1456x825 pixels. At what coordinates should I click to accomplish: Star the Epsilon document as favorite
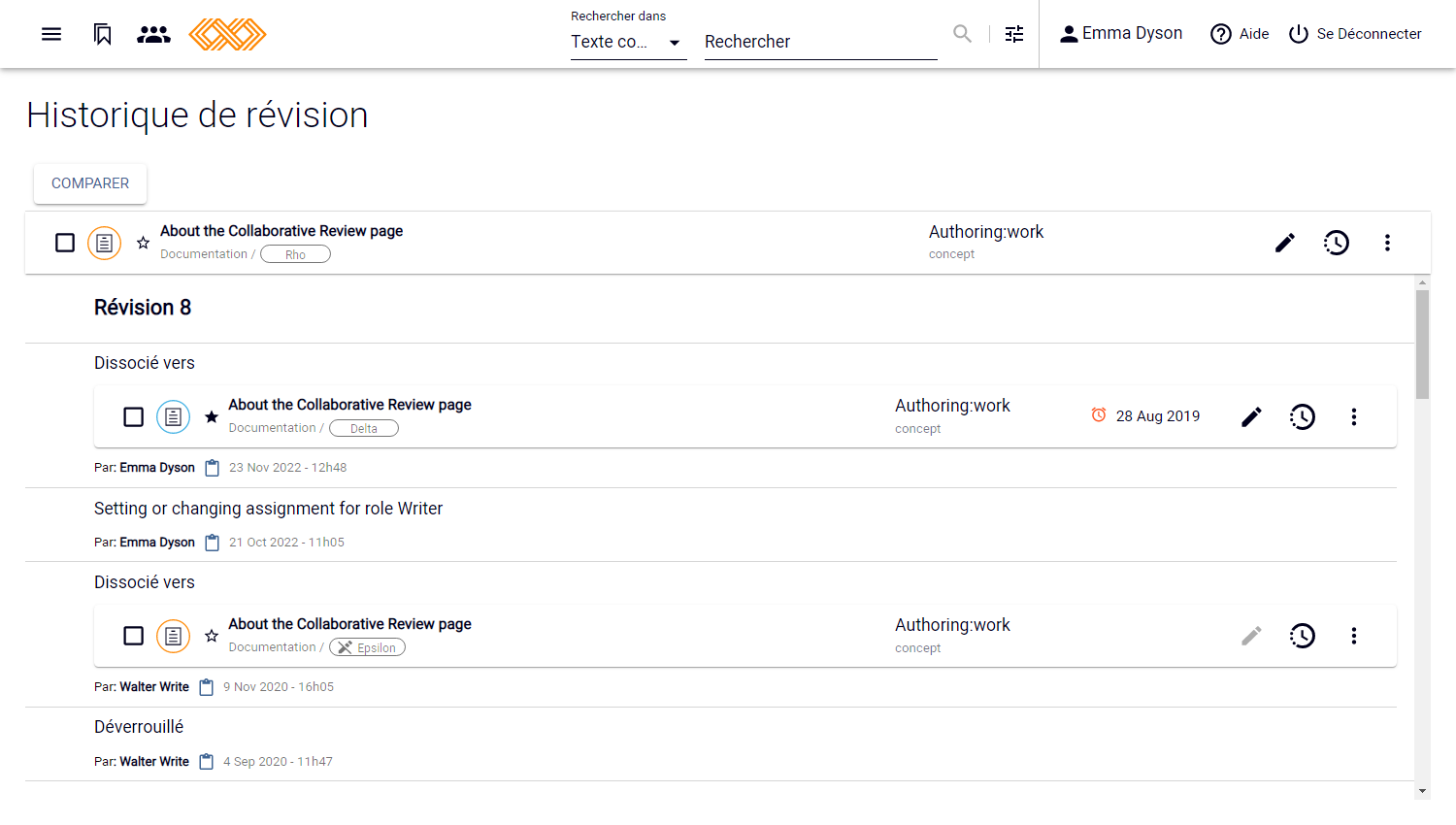(212, 636)
